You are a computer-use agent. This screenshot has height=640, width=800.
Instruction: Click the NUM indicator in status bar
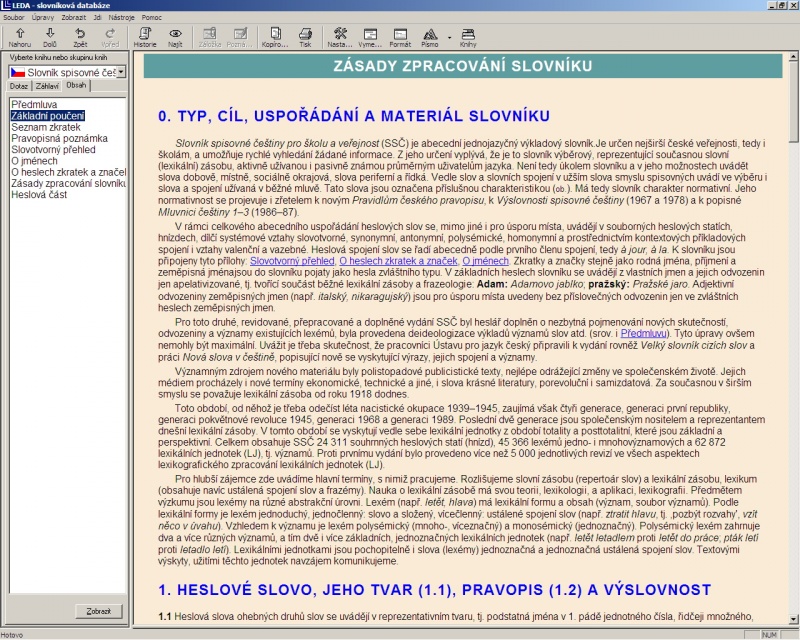pyautogui.click(x=769, y=635)
